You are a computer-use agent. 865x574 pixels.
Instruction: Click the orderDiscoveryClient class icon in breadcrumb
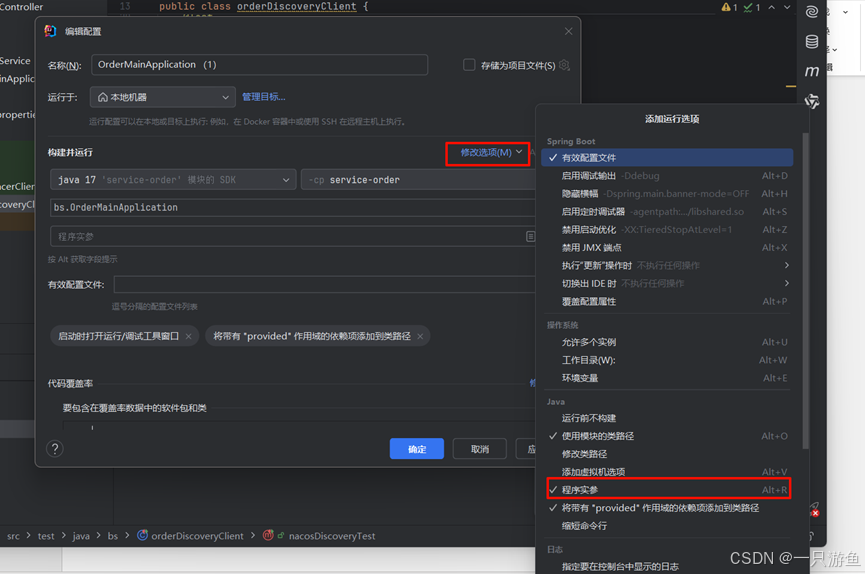[x=142, y=535]
